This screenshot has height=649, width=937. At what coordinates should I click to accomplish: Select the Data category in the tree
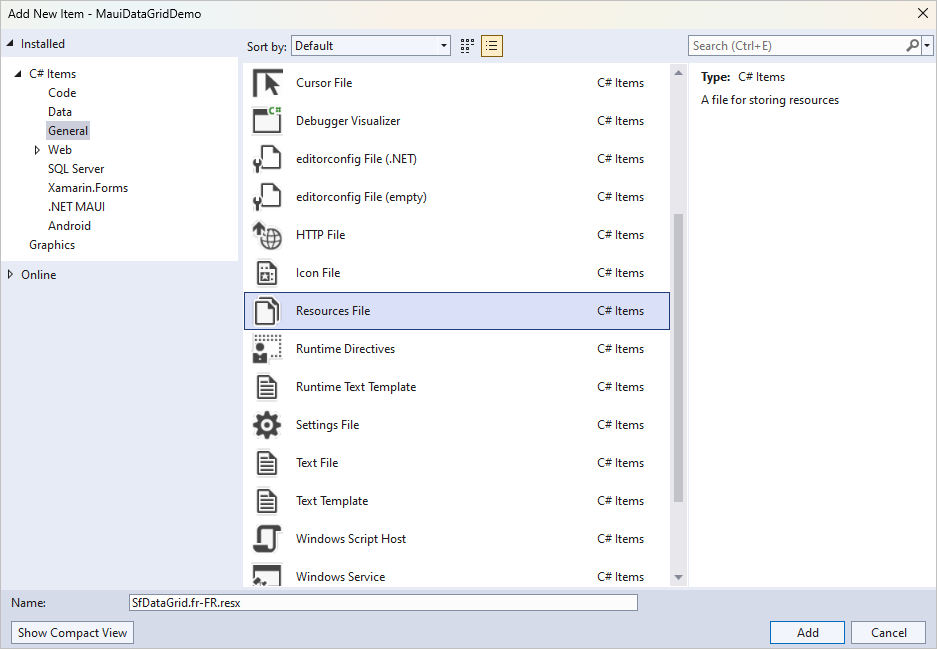click(60, 112)
